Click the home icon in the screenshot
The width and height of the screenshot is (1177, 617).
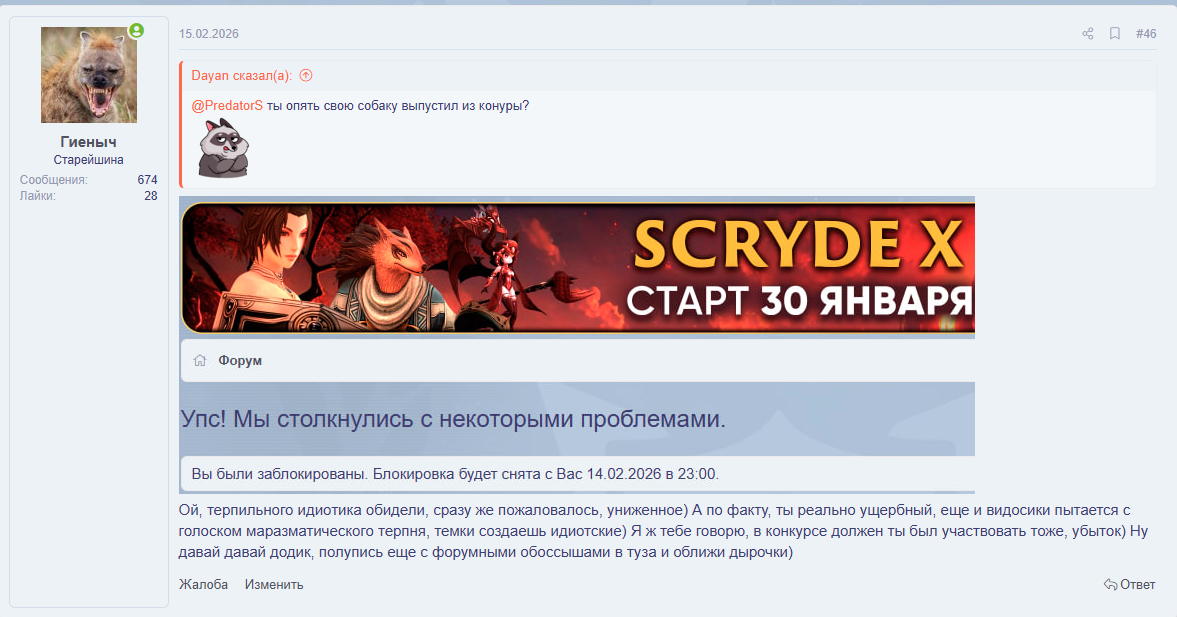(200, 360)
